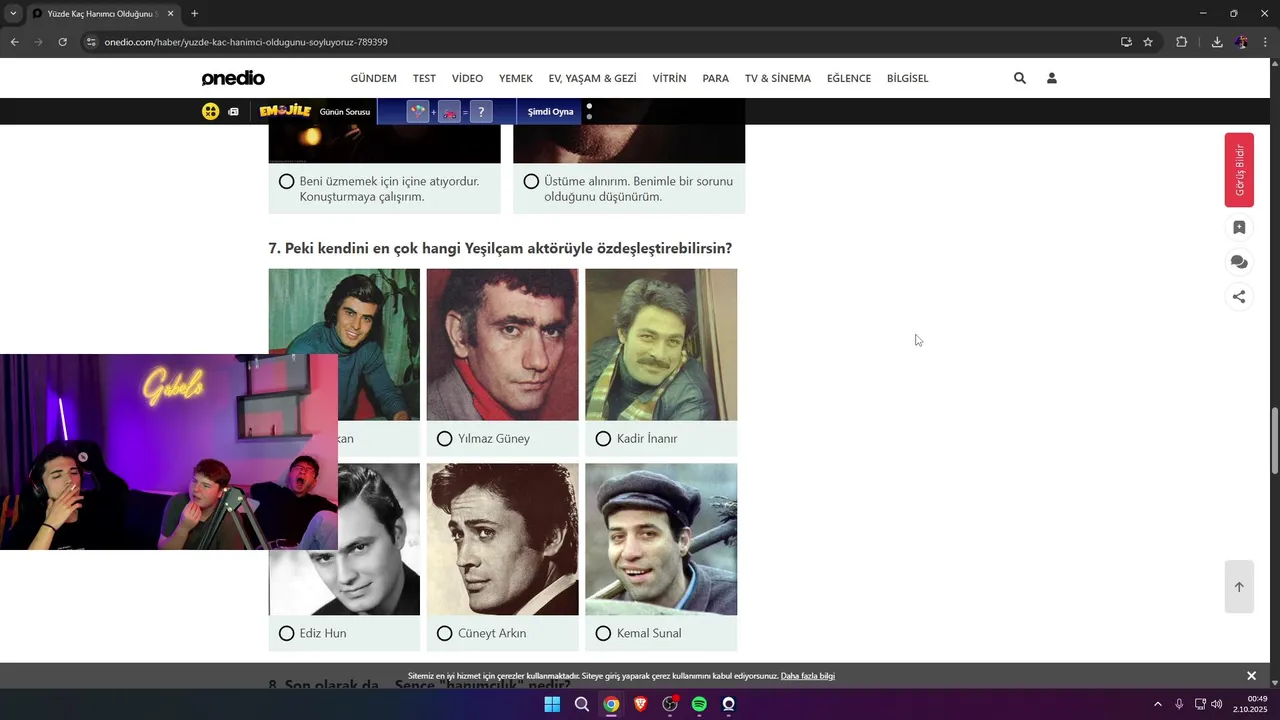Go to the onedio logo homepage

pyautogui.click(x=233, y=78)
